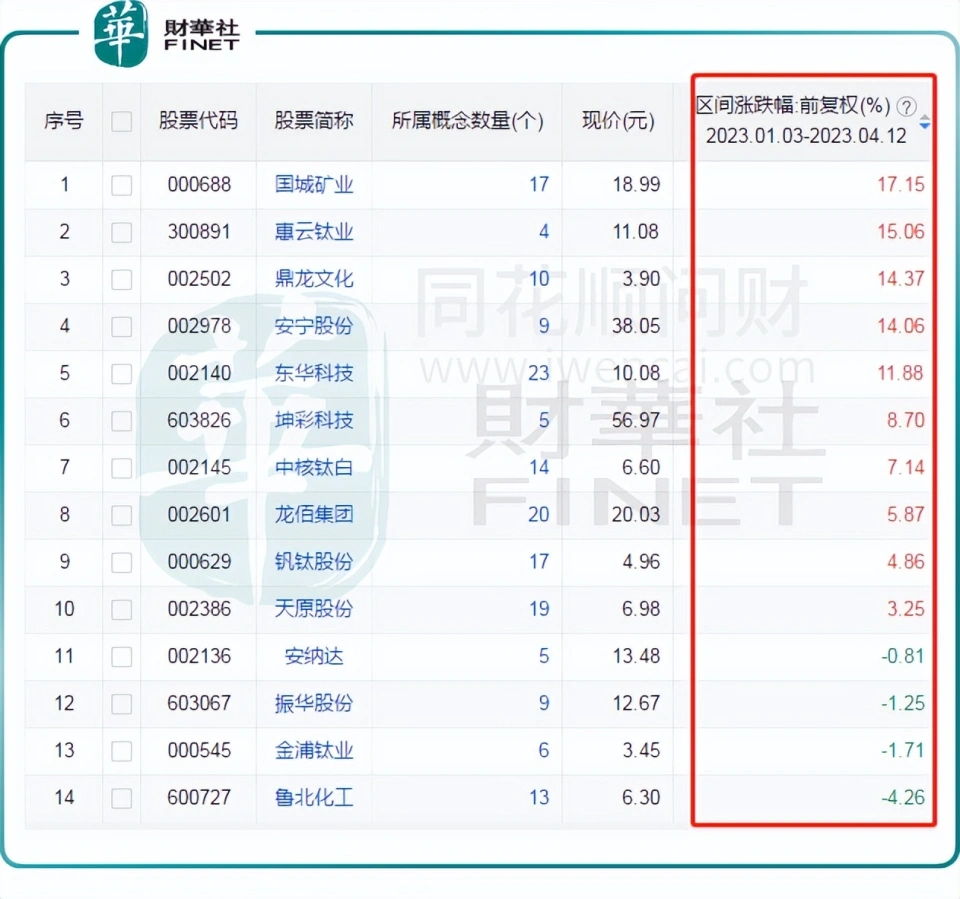Click concept count 17 for 国城矿业
This screenshot has height=899, width=960.
pyautogui.click(x=538, y=185)
